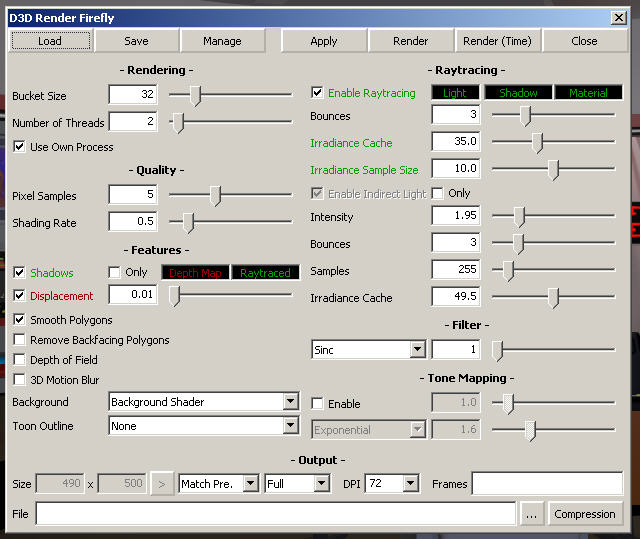Click the Pixel Samples slider handle
640x539 pixels.
point(215,196)
